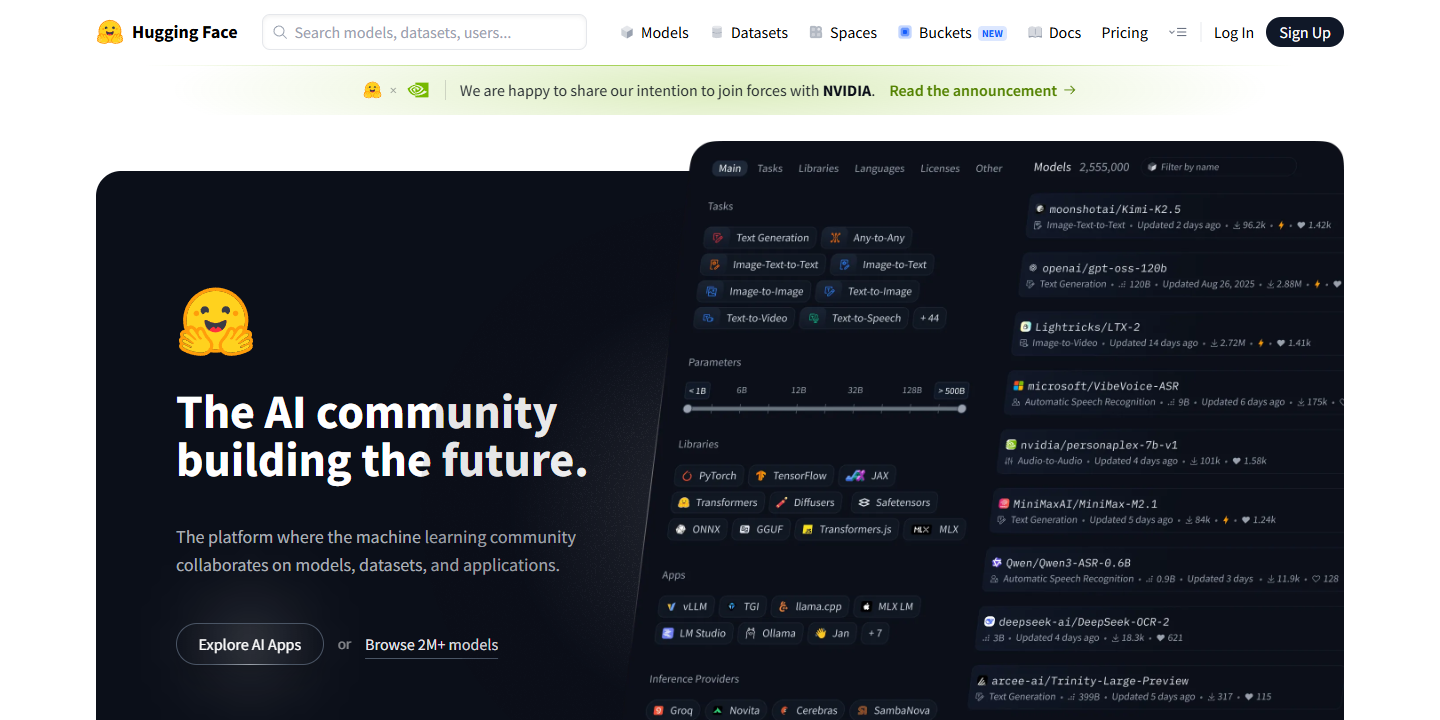Screen dimensions: 1440x720
Task: Select the > 500B parameter bound
Action: pyautogui.click(x=951, y=390)
